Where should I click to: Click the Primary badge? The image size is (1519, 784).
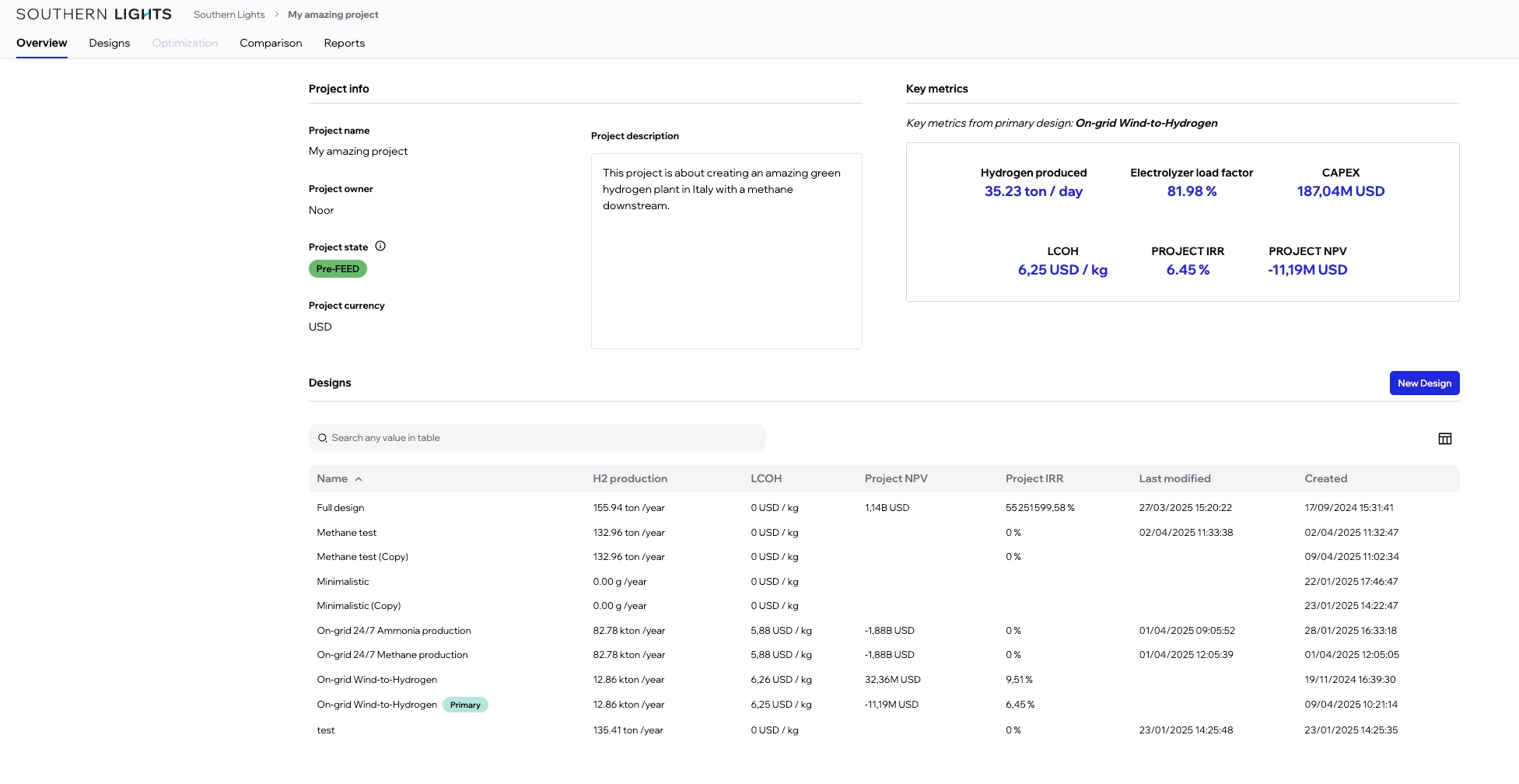click(x=465, y=705)
